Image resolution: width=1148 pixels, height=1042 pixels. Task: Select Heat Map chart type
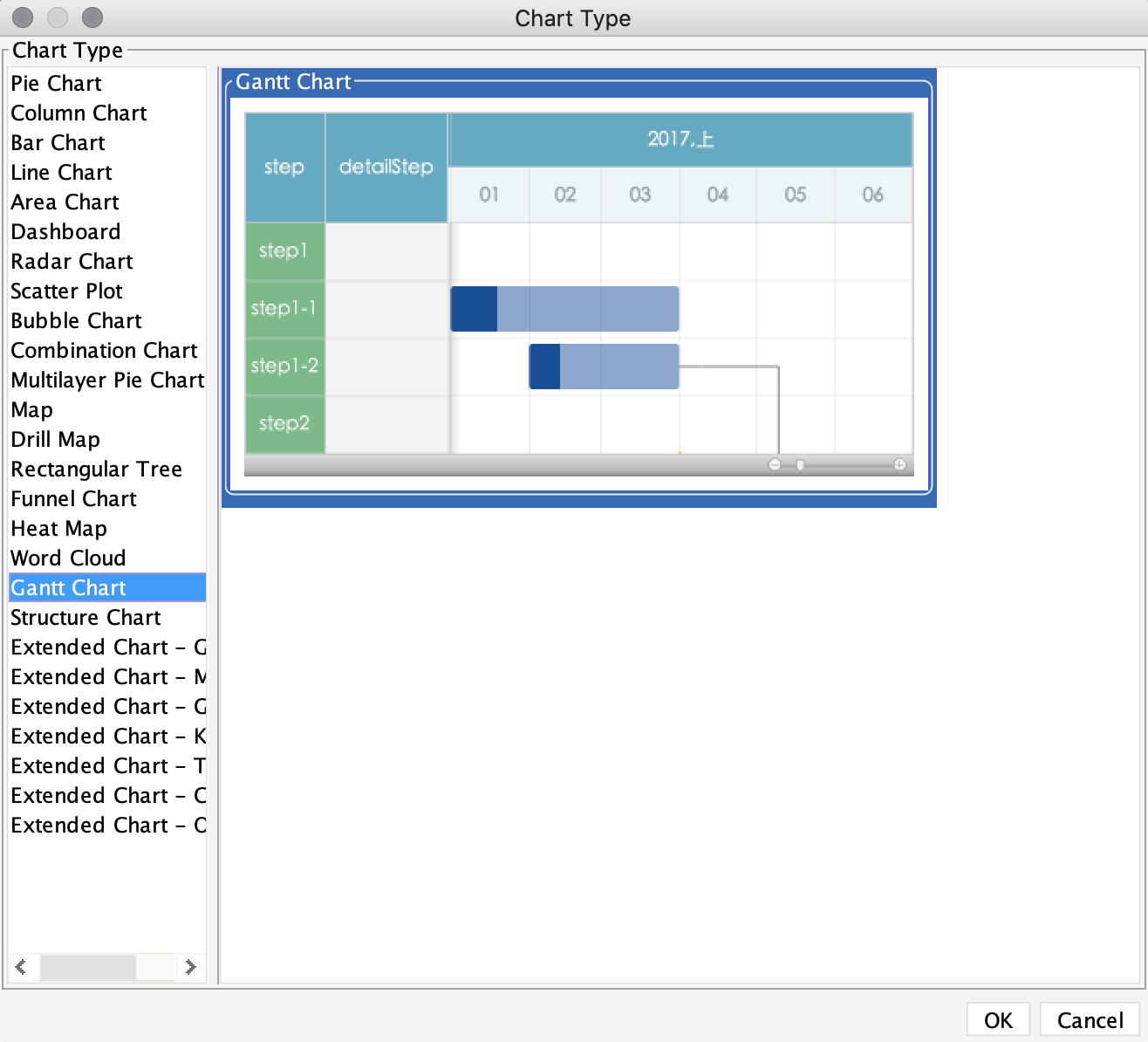tap(58, 529)
